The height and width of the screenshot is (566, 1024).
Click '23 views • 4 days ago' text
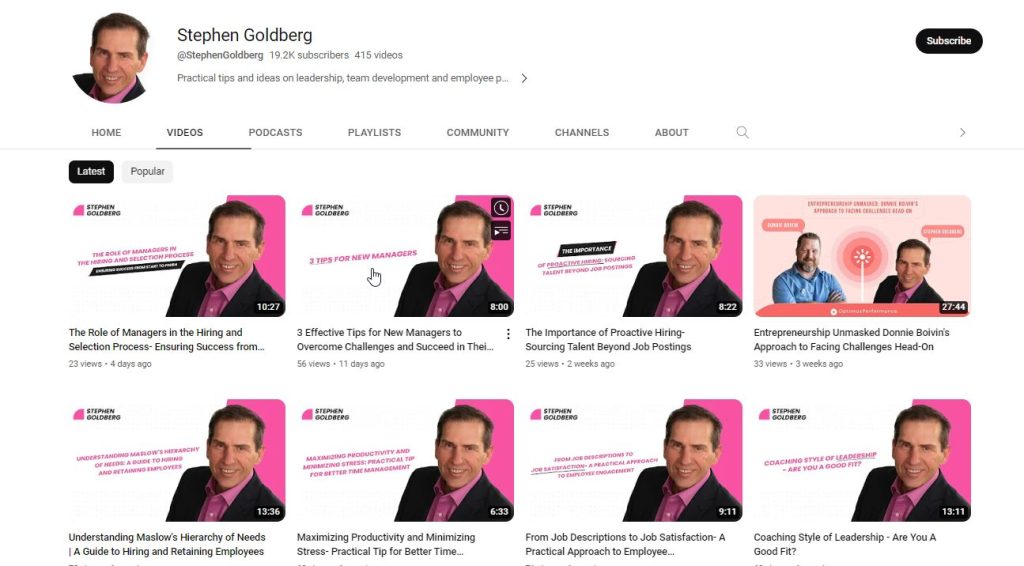[110, 364]
